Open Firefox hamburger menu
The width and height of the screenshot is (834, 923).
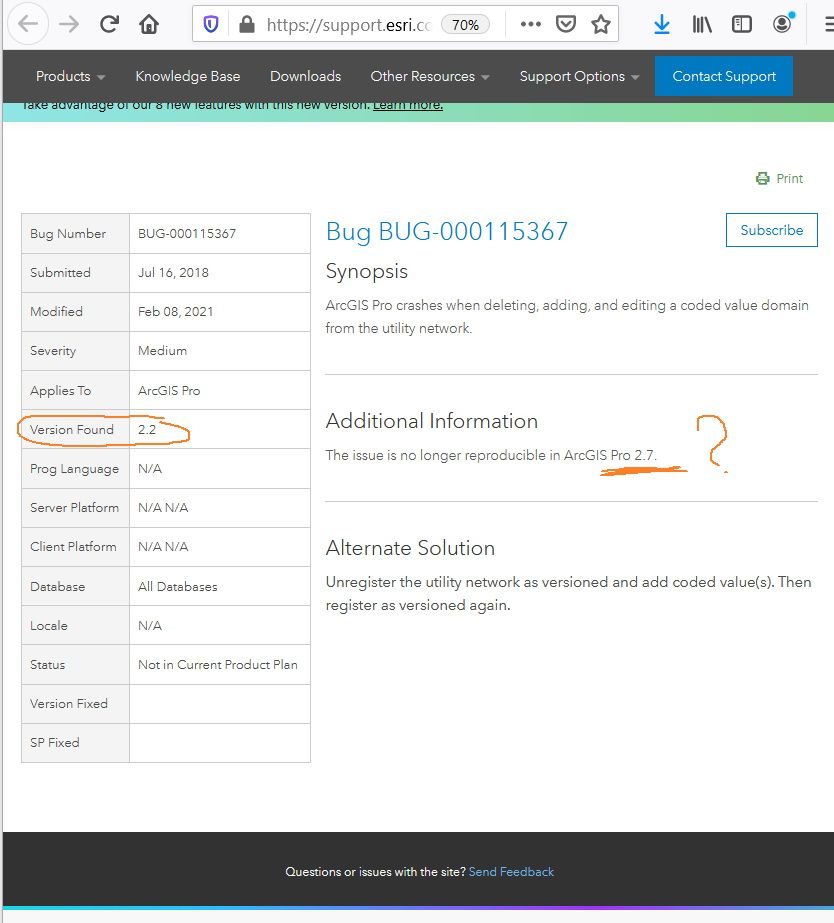point(829,24)
